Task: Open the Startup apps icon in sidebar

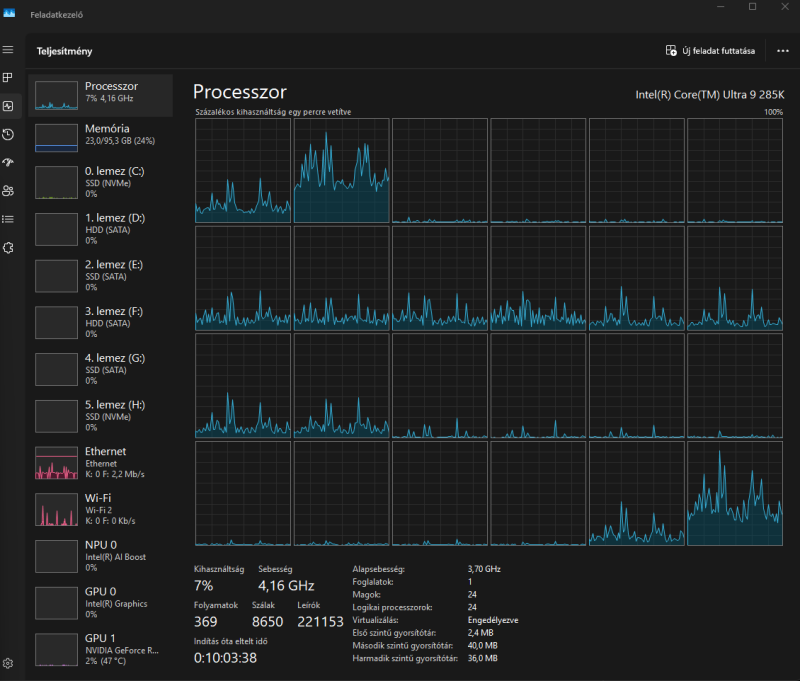Action: (x=8, y=163)
